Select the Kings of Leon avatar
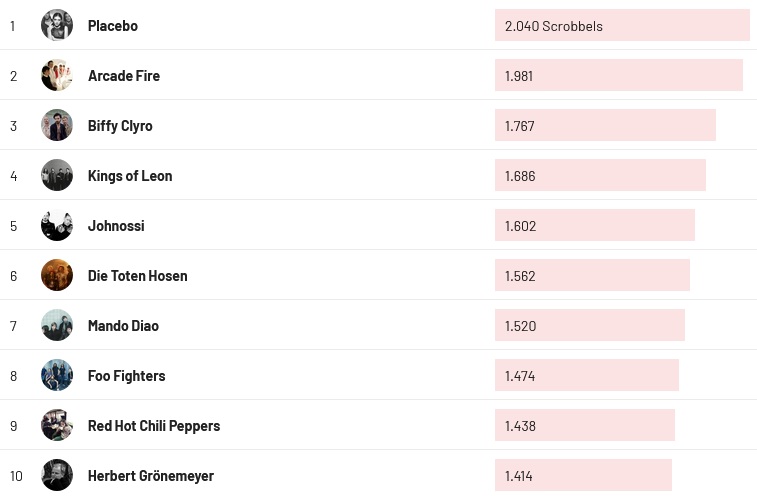 click(57, 175)
